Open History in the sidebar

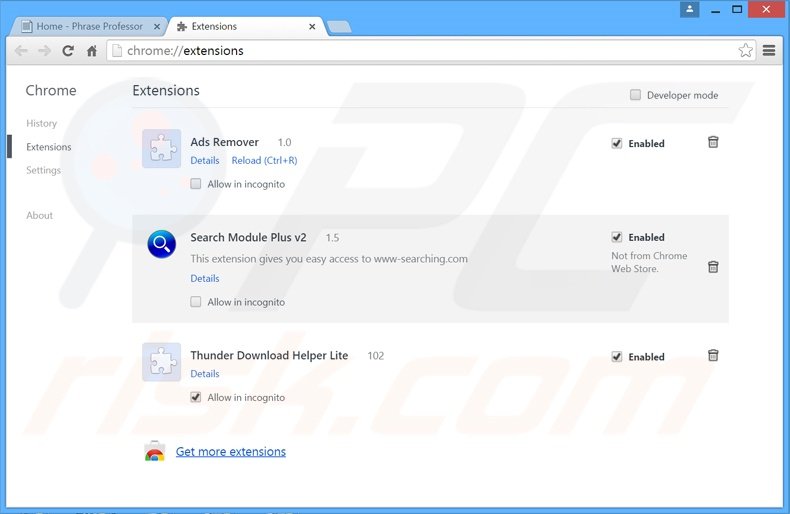(x=41, y=123)
